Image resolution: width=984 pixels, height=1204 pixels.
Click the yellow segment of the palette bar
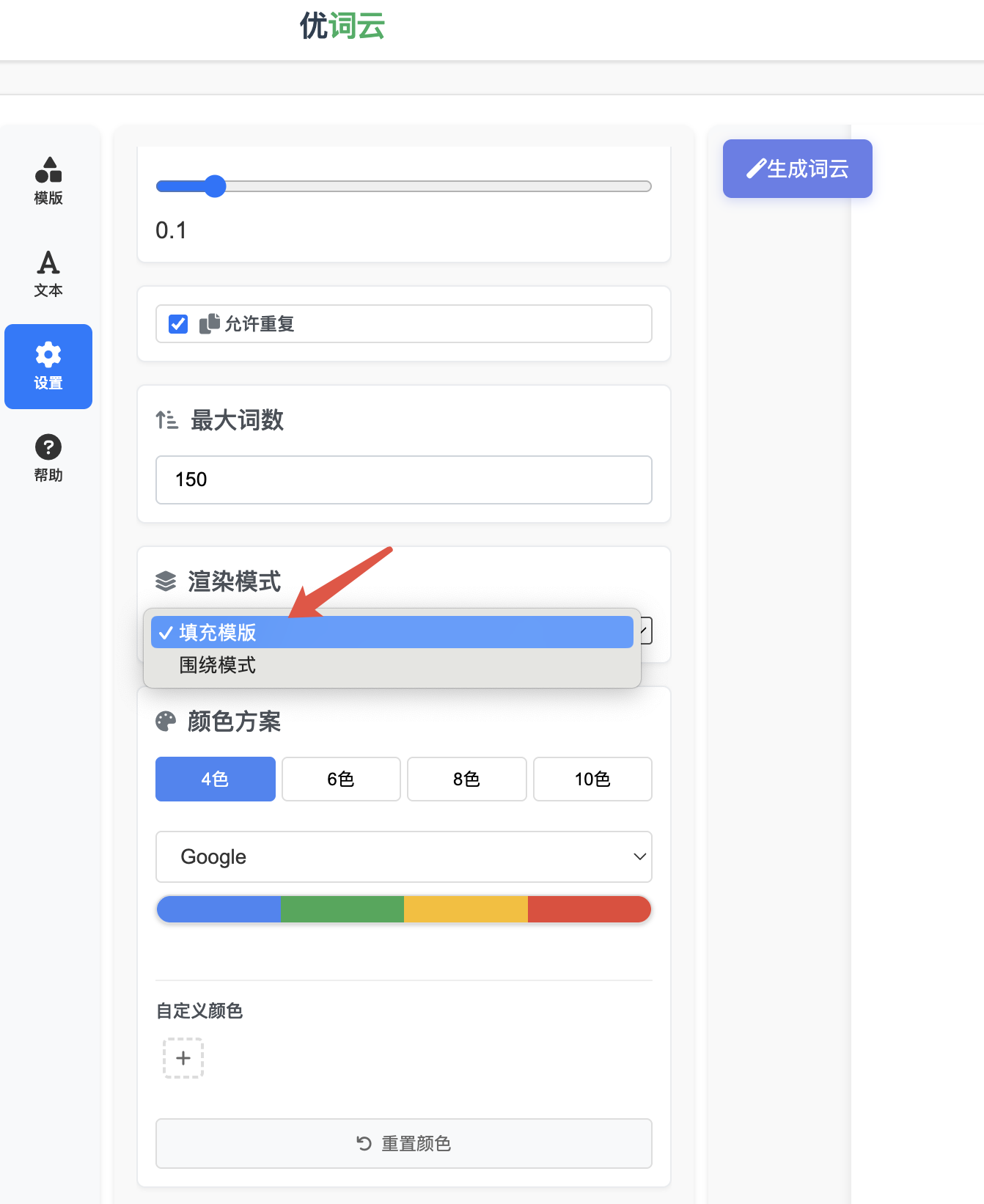466,909
